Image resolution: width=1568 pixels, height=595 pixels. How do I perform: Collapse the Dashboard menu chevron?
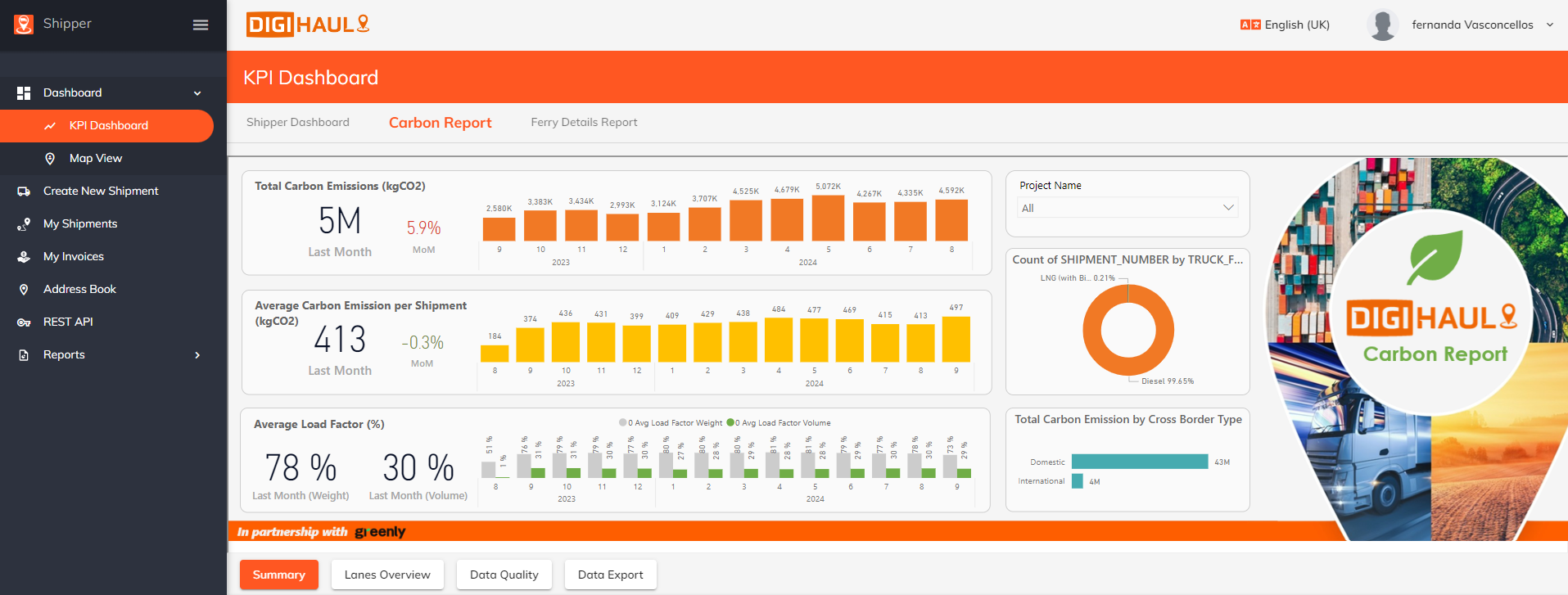click(197, 93)
